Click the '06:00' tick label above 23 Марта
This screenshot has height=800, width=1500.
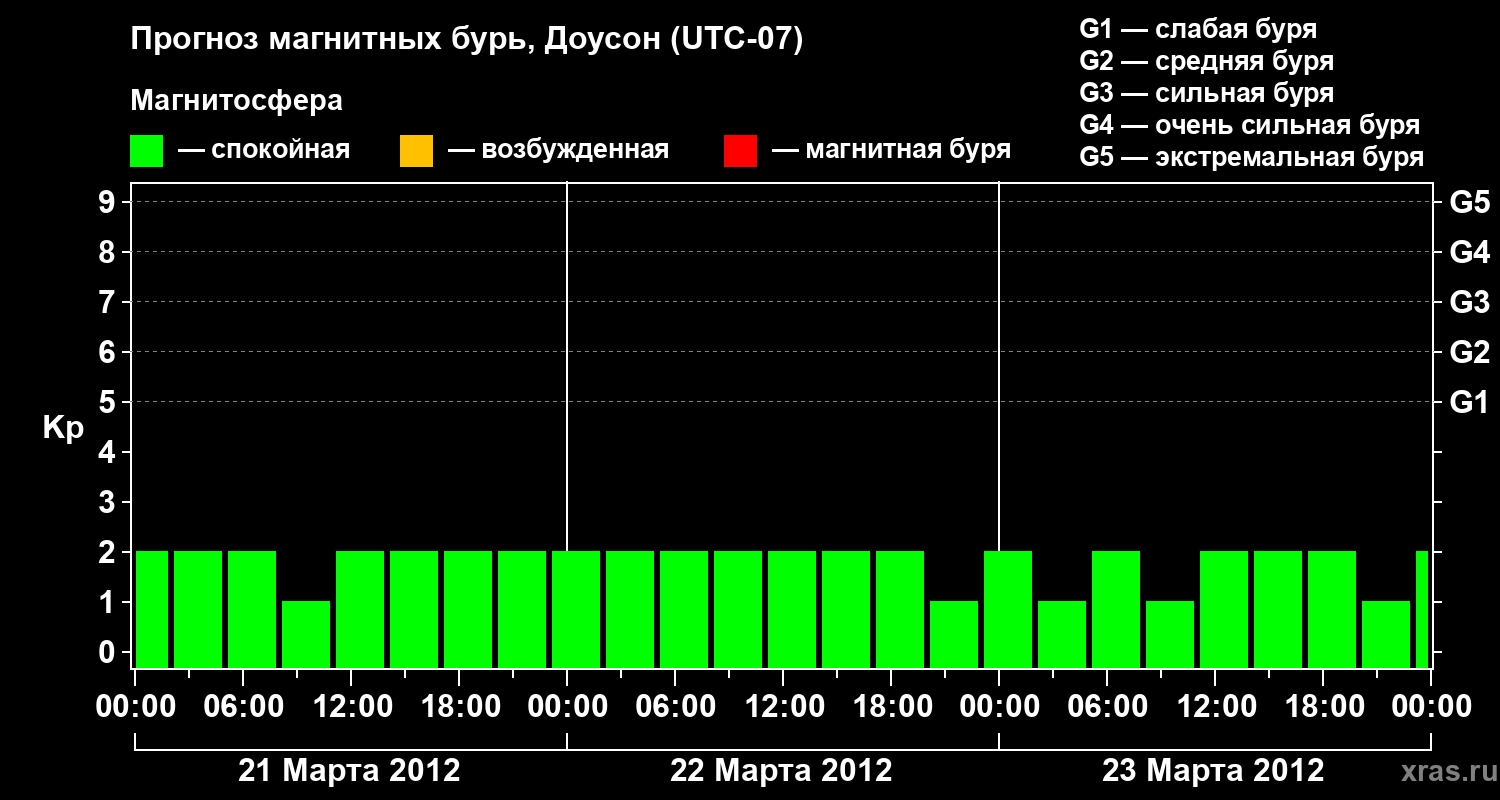1107,706
